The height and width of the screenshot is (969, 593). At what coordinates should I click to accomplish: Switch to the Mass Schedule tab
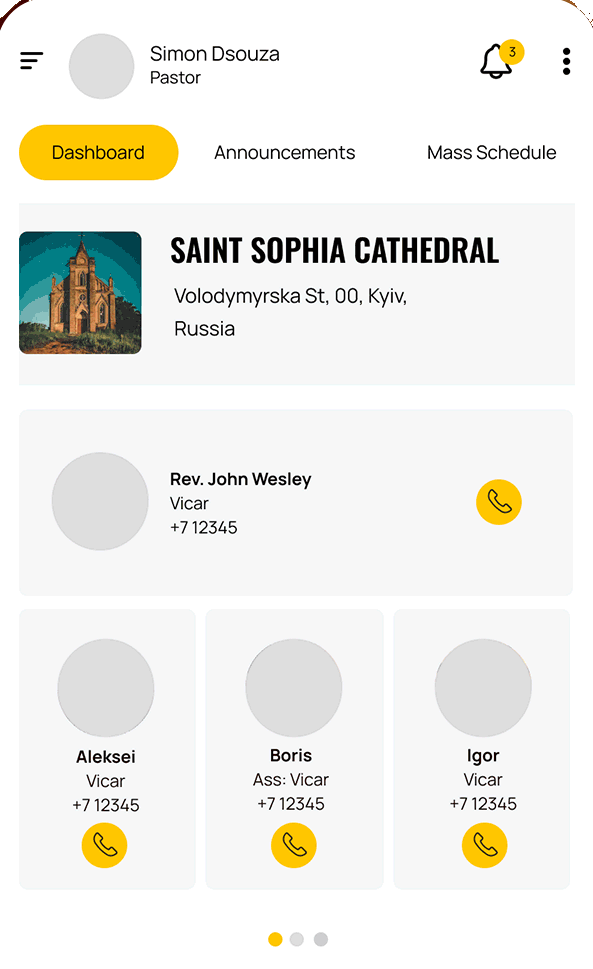[x=492, y=153]
